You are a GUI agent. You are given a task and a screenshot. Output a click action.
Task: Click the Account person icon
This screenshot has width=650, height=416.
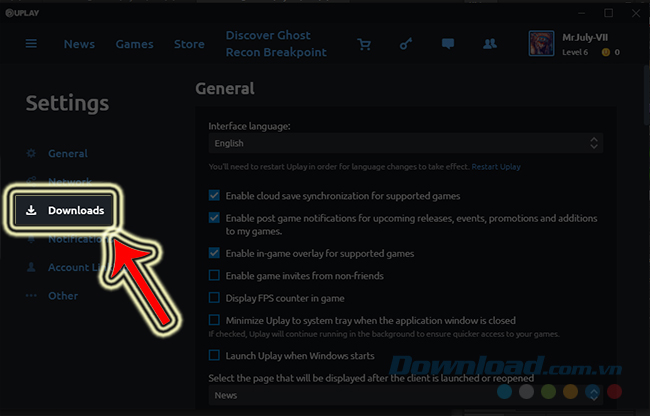[x=31, y=267]
